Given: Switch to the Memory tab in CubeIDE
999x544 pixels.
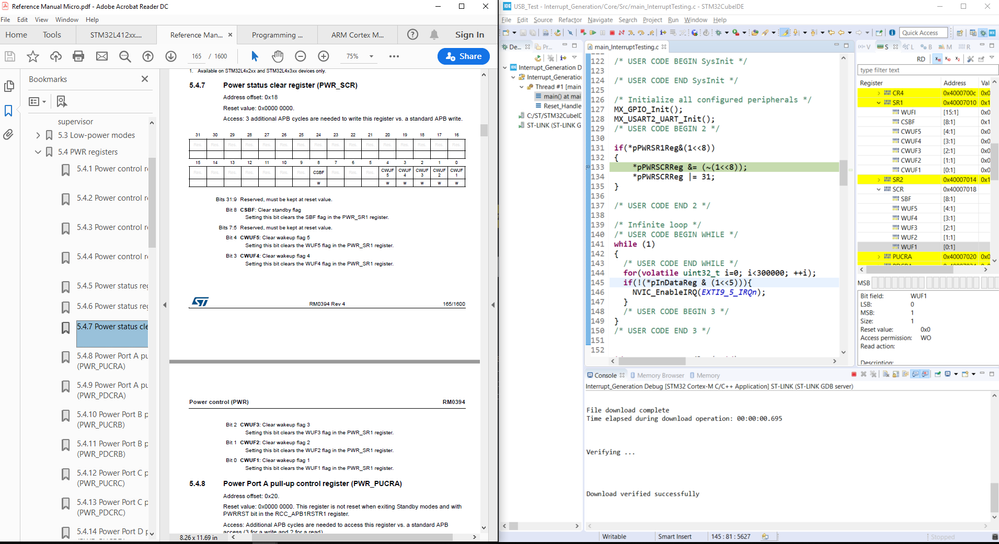Looking at the screenshot, I should click(704, 375).
